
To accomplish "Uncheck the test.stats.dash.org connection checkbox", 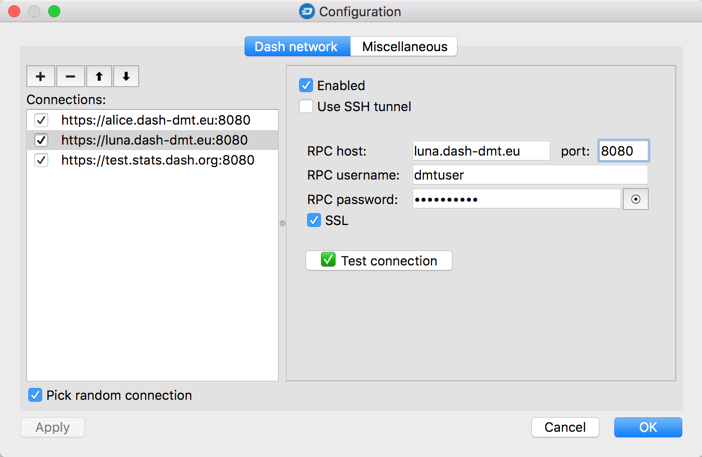I will 41,160.
